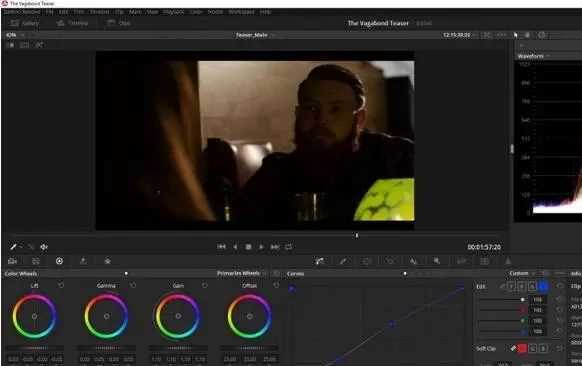Toggle R channel in curve Edit row
Viewport: 582px width, 366px height.
(521, 286)
